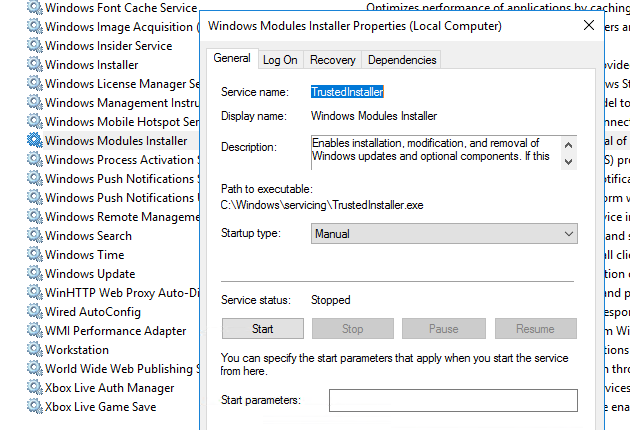Select gear icon for Windows License Manager
The height and width of the screenshot is (430, 630).
point(35,83)
